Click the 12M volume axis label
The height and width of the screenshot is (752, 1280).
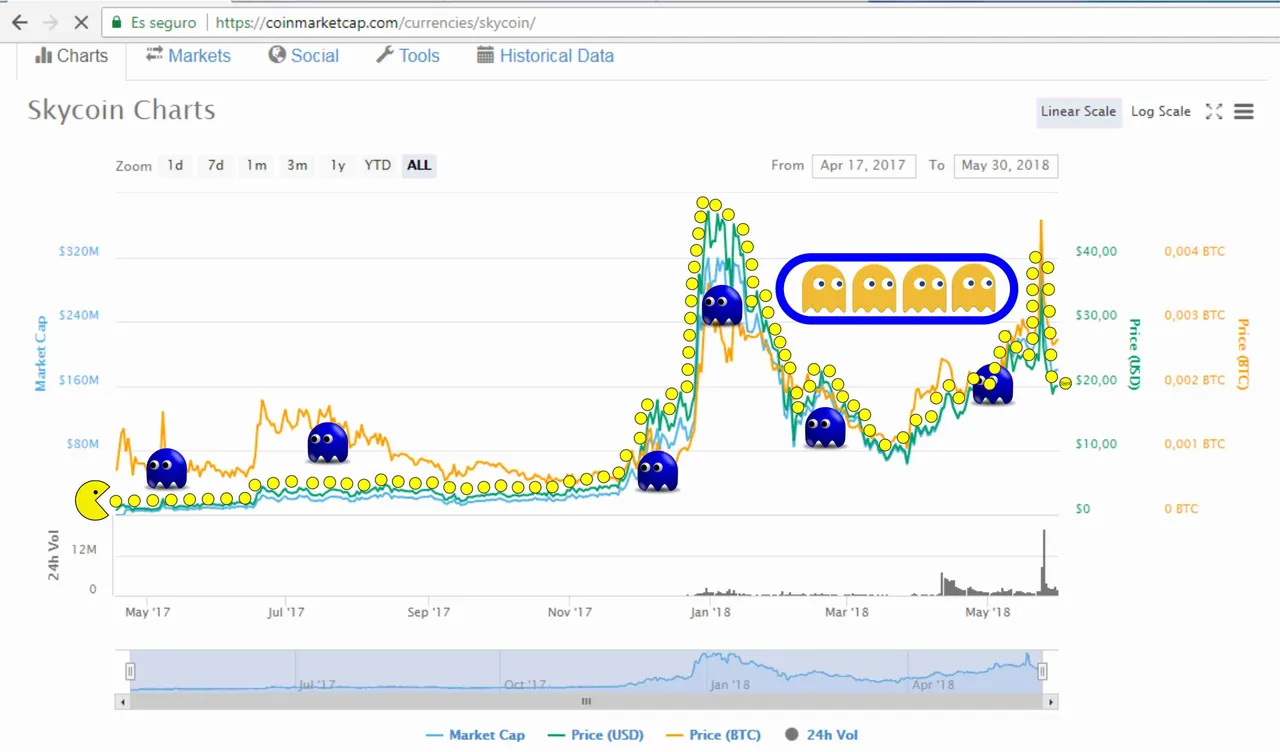85,550
